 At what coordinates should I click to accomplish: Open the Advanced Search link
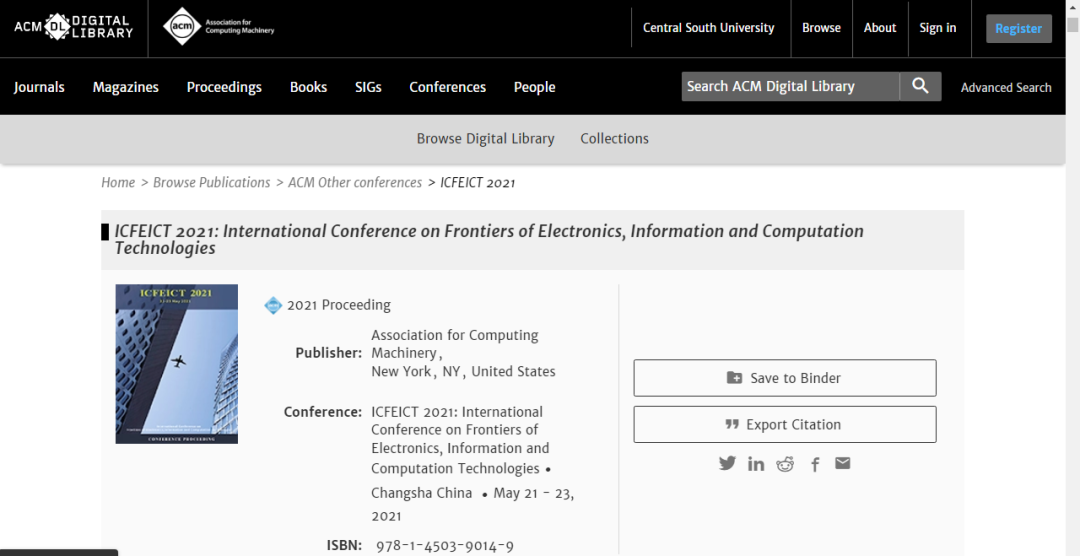pyautogui.click(x=1006, y=88)
